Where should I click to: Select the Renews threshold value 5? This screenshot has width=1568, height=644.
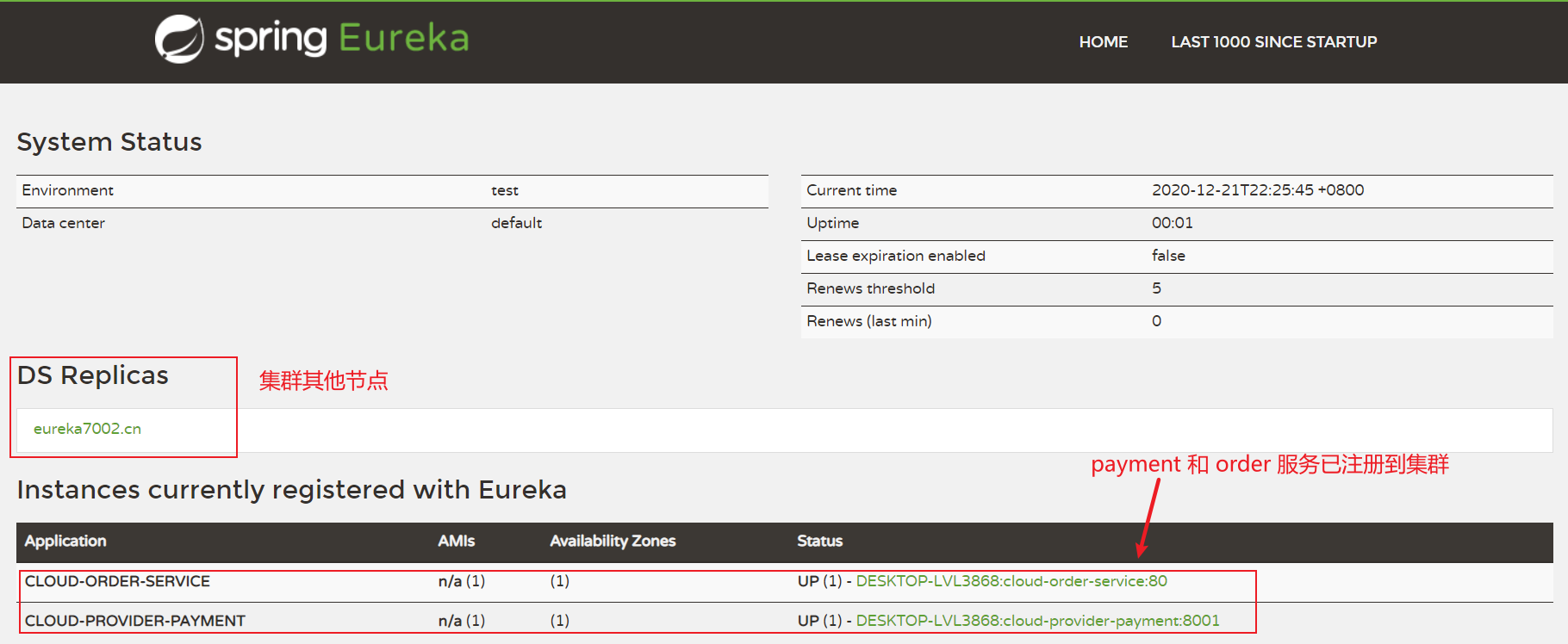coord(1156,288)
